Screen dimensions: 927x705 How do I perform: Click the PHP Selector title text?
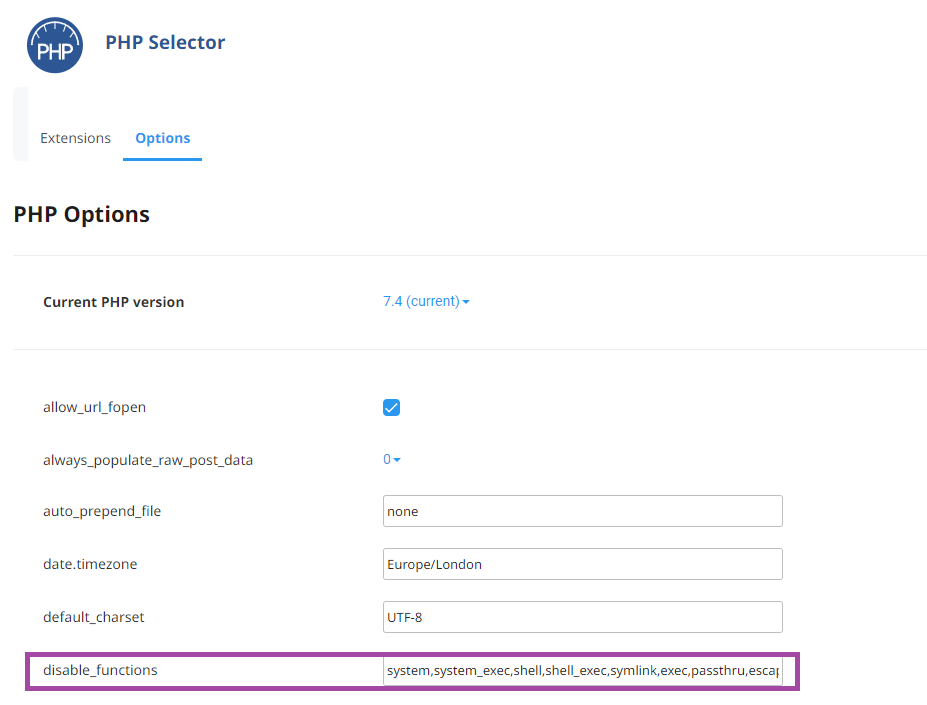pyautogui.click(x=165, y=43)
